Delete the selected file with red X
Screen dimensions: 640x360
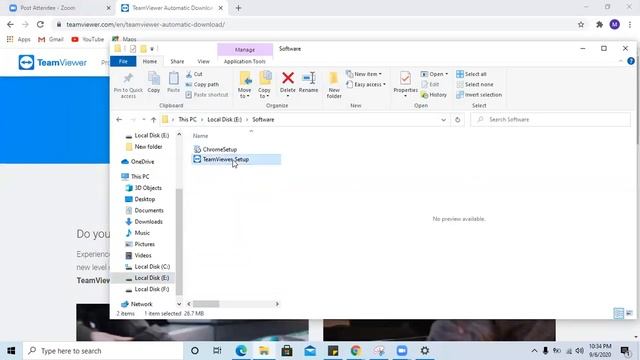288,84
